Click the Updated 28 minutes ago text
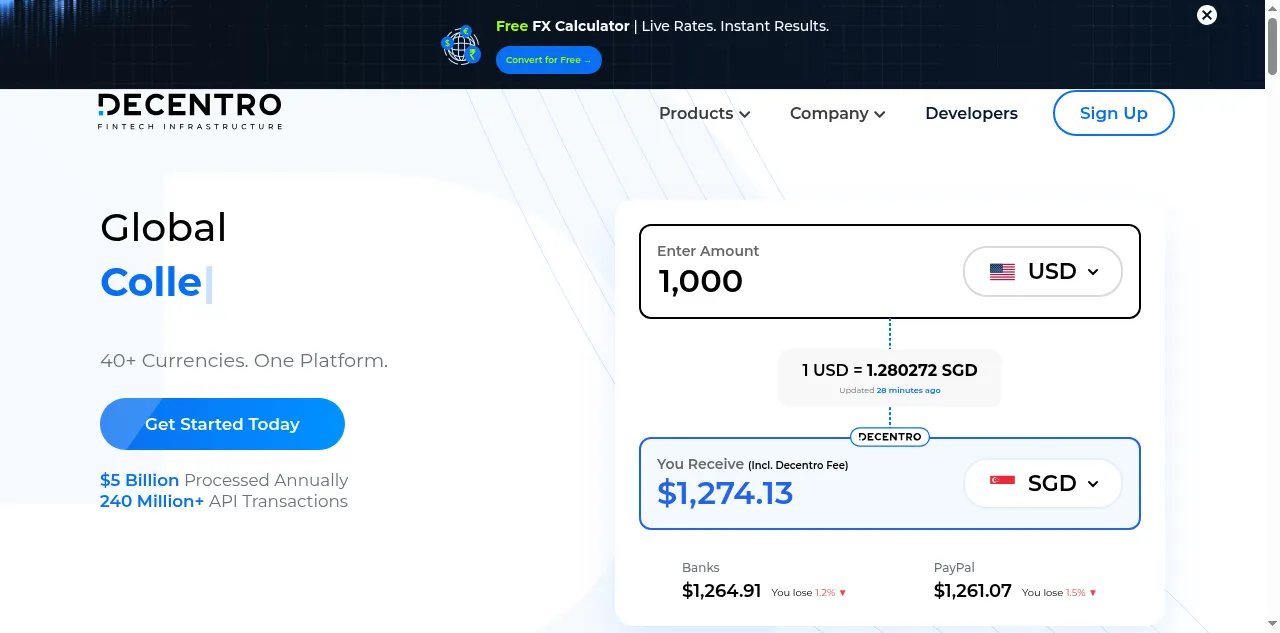 (890, 390)
